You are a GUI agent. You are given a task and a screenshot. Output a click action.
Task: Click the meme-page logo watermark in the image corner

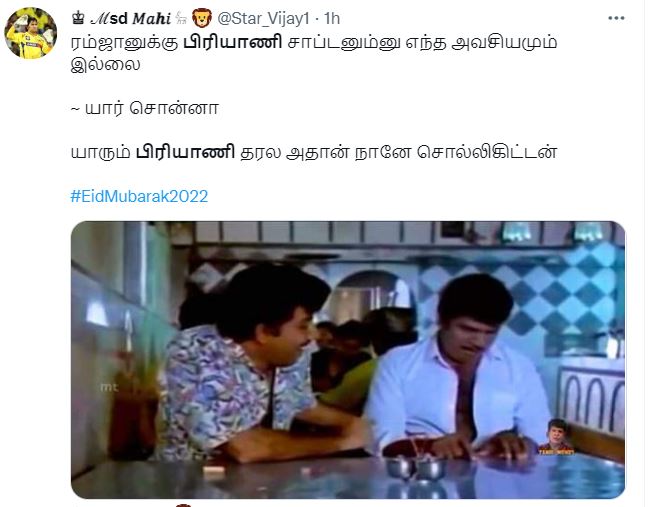click(557, 437)
